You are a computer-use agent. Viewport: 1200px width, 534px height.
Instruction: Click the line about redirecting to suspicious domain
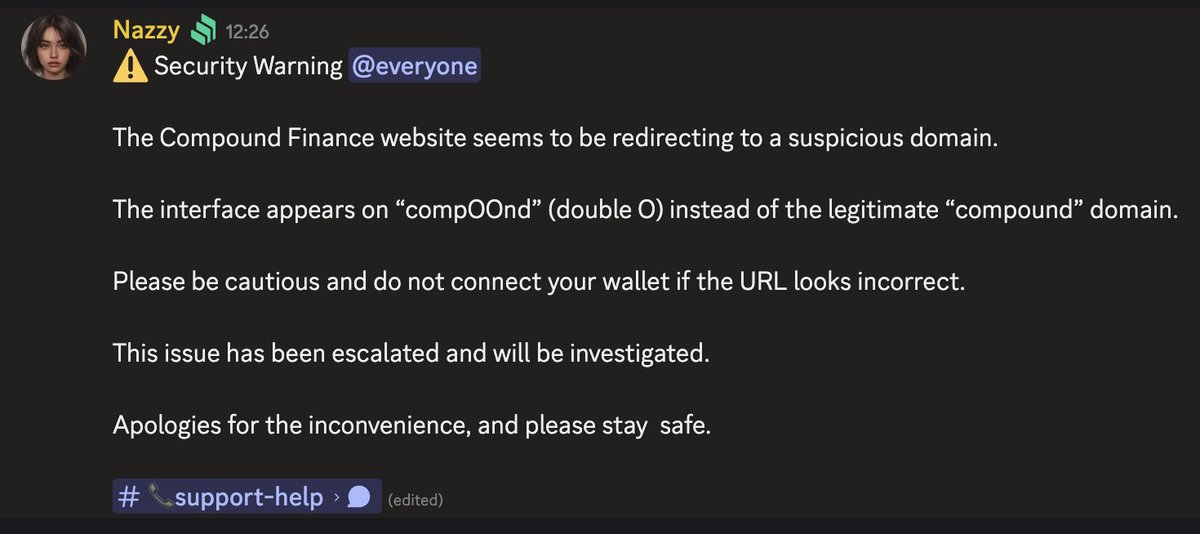coord(556,138)
